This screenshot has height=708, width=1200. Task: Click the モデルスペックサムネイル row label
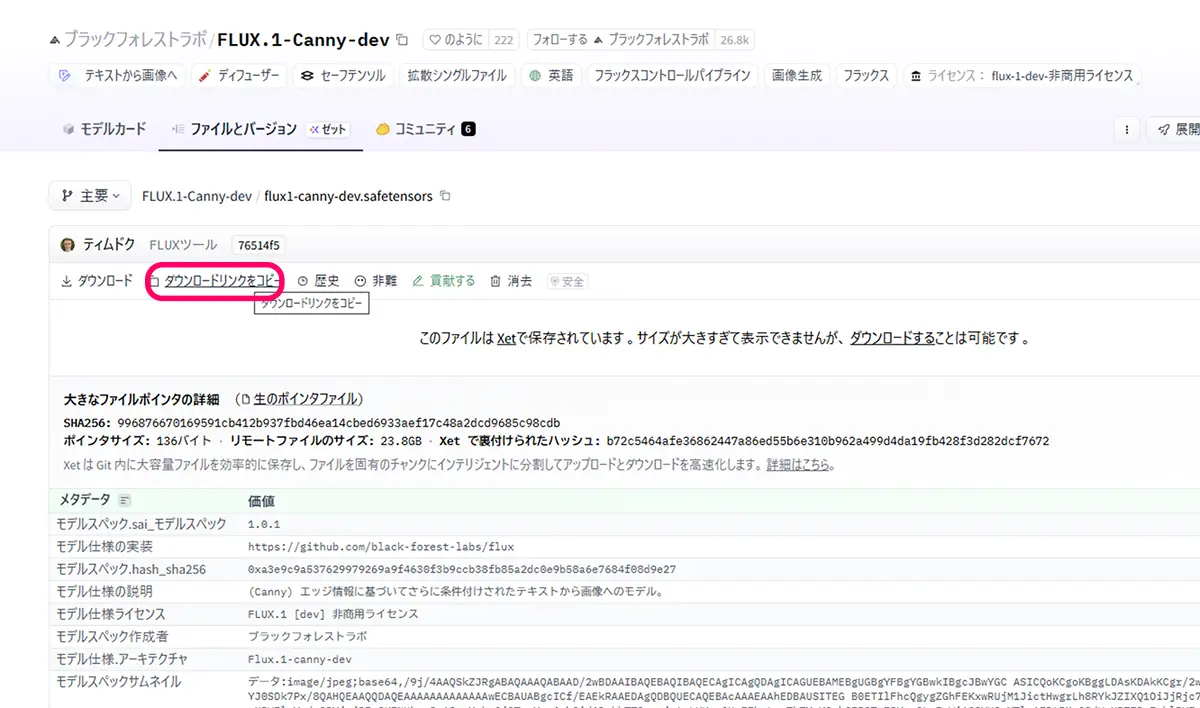point(119,682)
